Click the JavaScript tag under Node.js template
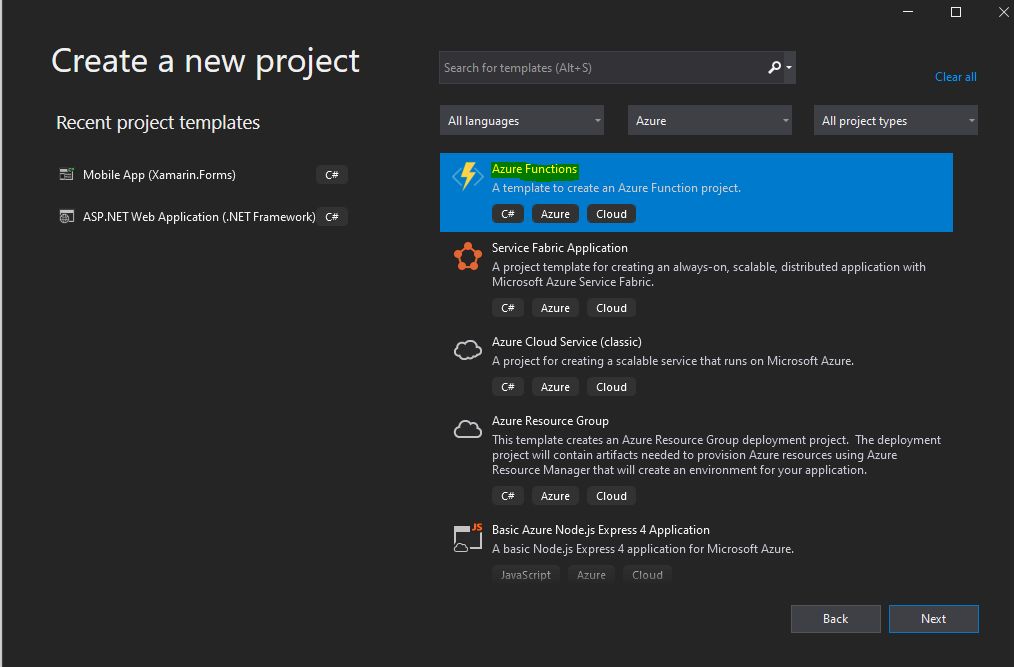 coord(526,574)
